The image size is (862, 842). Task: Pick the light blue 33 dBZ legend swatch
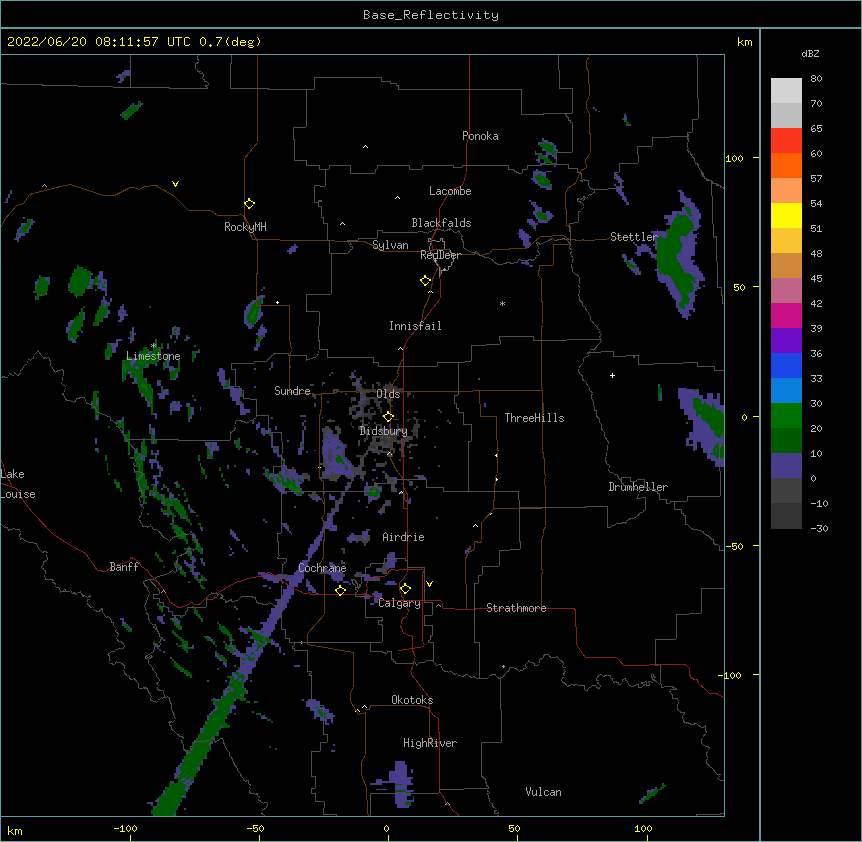pyautogui.click(x=786, y=391)
